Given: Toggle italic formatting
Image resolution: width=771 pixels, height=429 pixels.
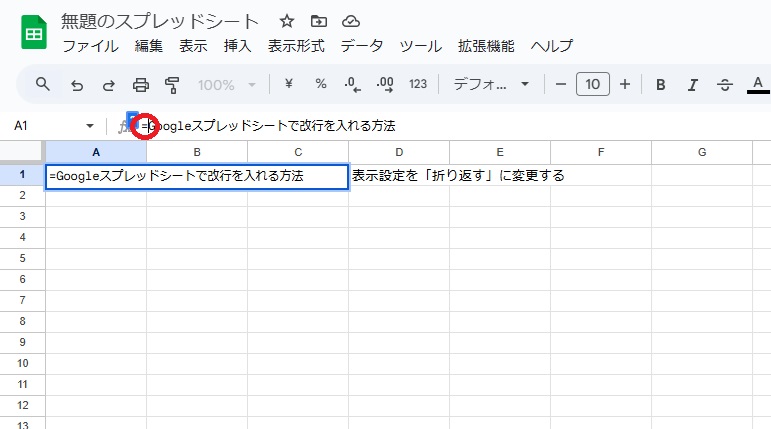Looking at the screenshot, I should [x=692, y=85].
